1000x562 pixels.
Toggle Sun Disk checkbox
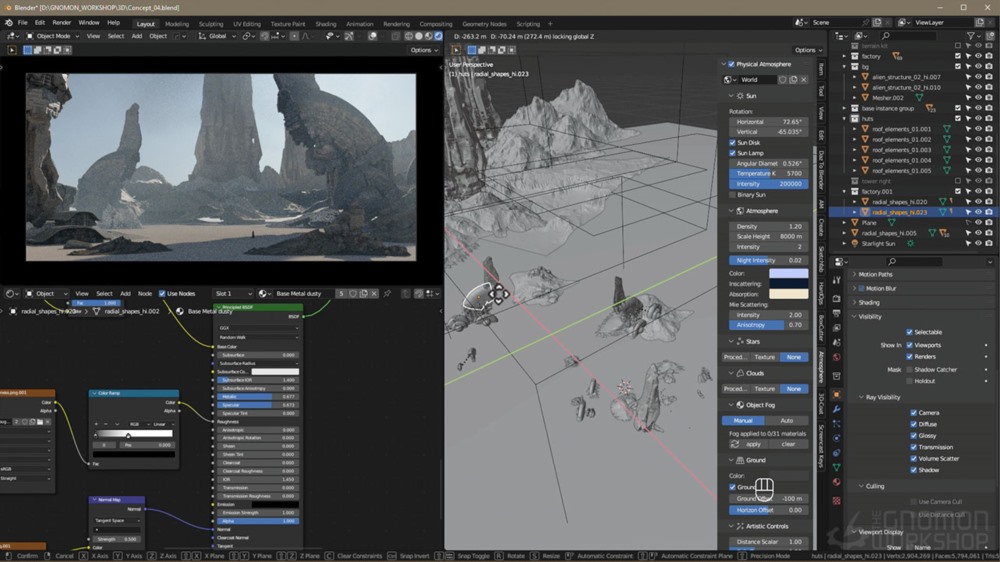point(732,143)
